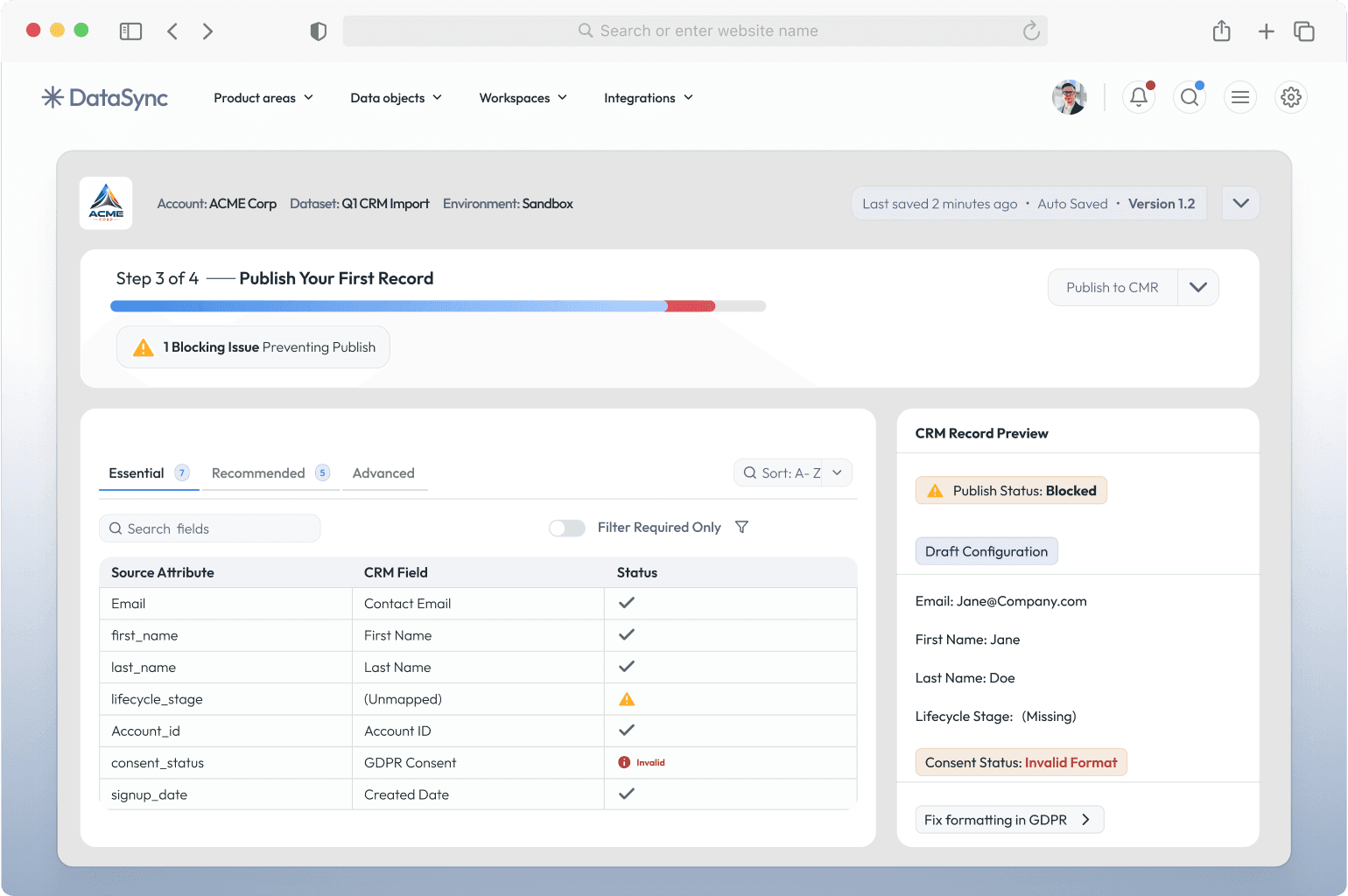The image size is (1348, 896).
Task: Open the search icon in the header
Action: 1189,97
